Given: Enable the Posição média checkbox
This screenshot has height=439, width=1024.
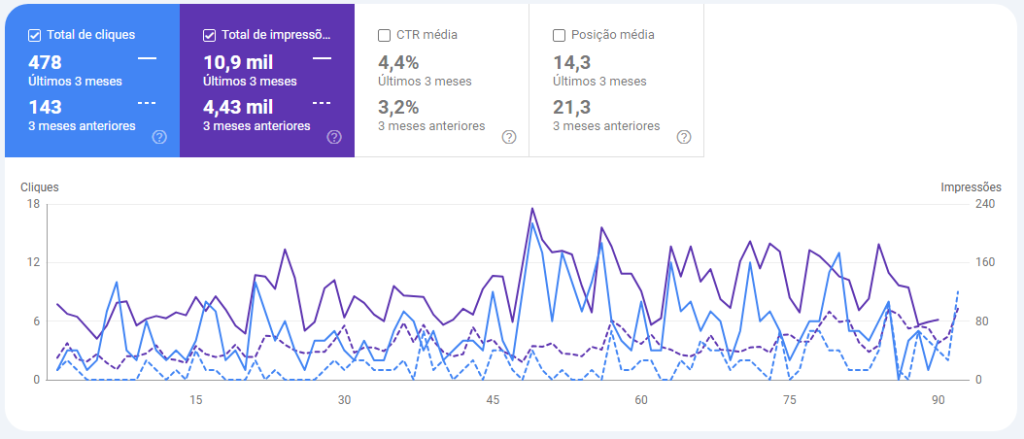Looking at the screenshot, I should point(559,35).
